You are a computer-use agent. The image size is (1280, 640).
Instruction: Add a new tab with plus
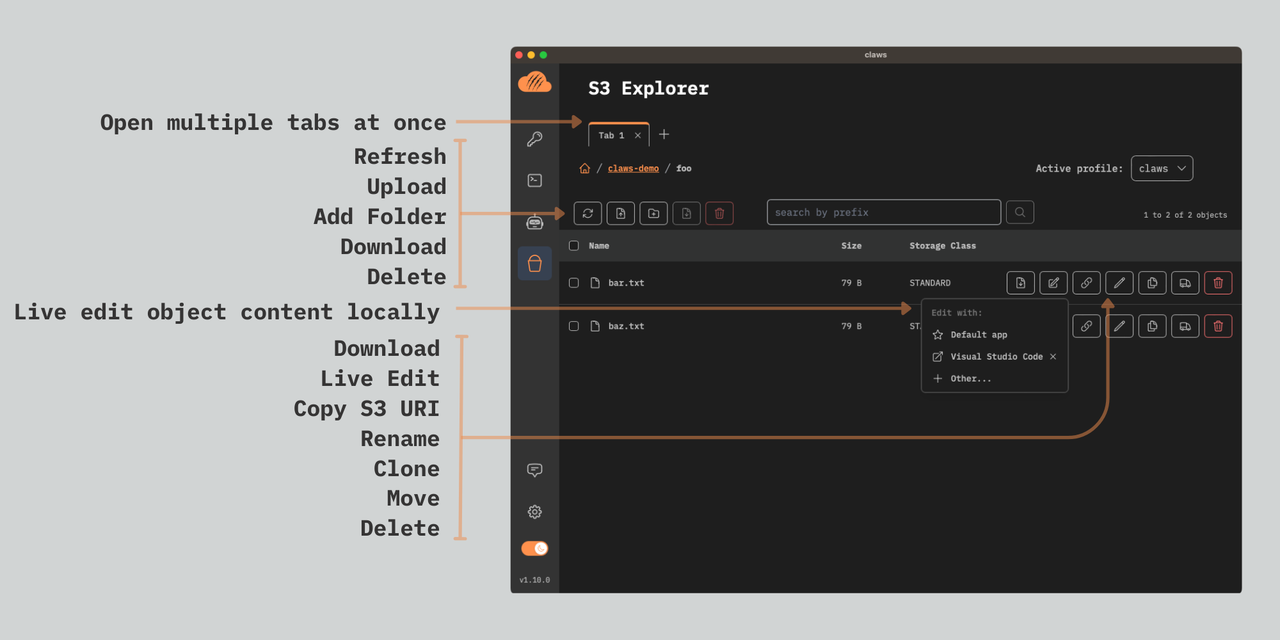coord(664,134)
